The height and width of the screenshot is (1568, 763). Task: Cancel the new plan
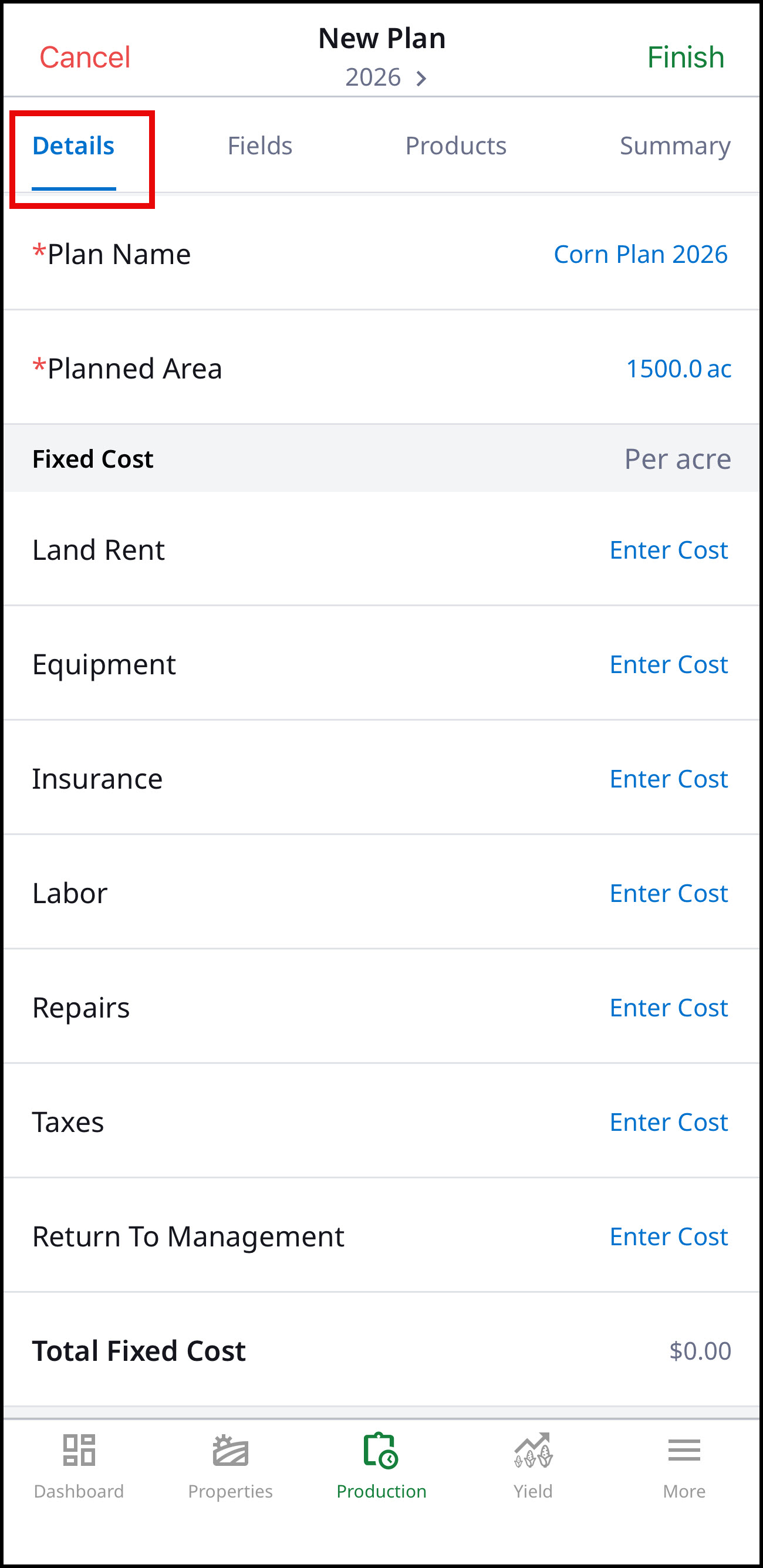pos(85,58)
